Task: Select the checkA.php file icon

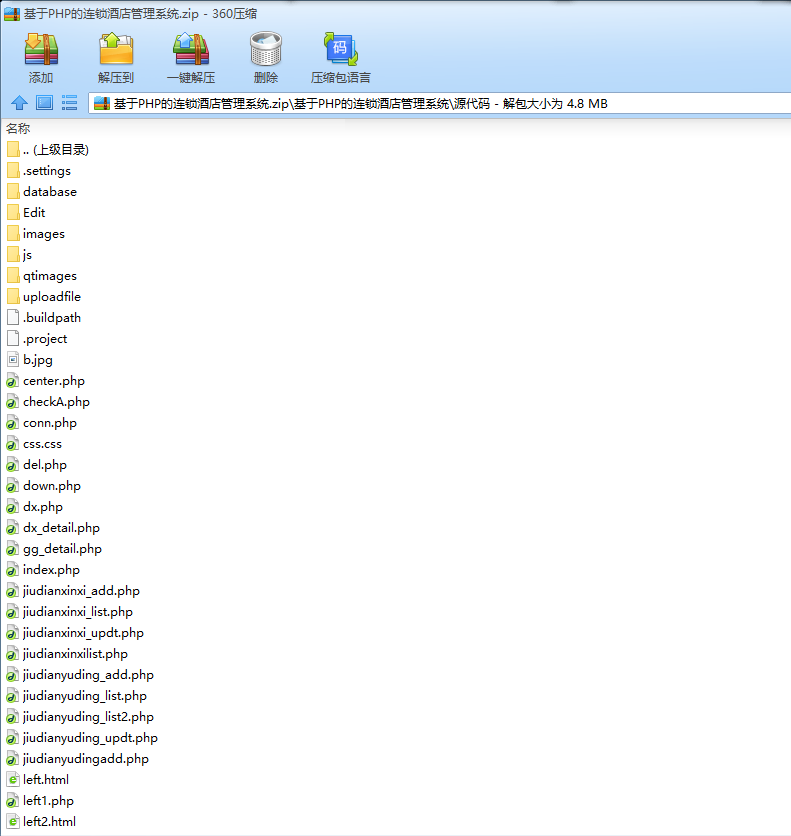Action: [13, 401]
